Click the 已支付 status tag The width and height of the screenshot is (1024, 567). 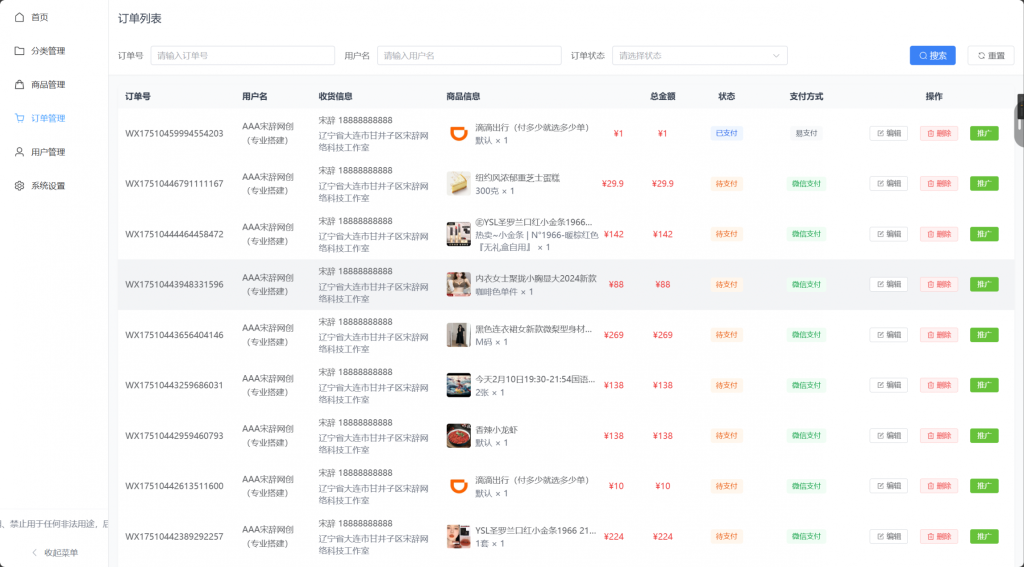click(726, 133)
